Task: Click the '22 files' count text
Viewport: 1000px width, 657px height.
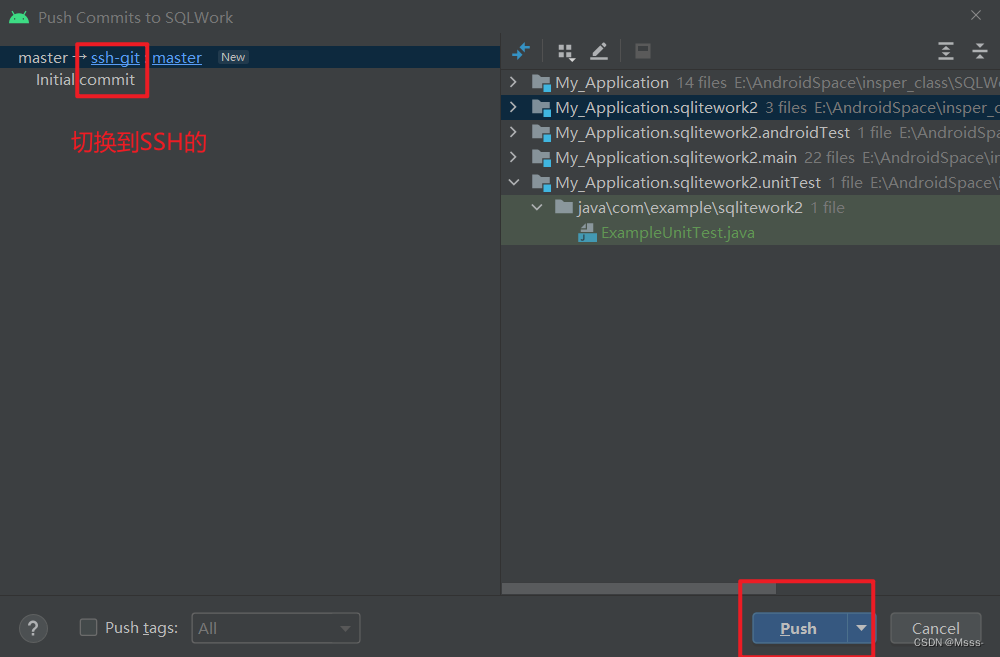Action: coord(829,158)
